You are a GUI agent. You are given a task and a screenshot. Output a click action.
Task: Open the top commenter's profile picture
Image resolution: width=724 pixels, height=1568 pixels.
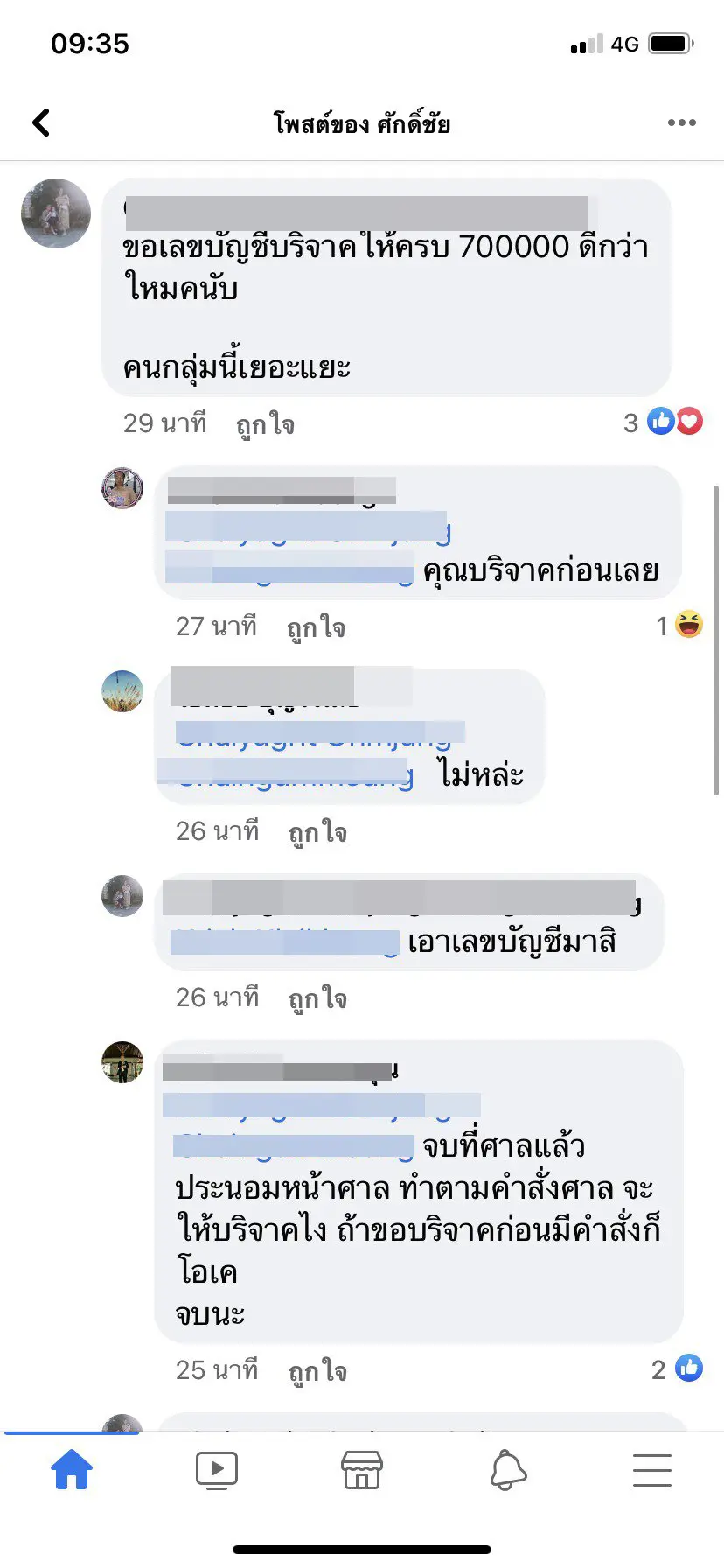pos(56,213)
